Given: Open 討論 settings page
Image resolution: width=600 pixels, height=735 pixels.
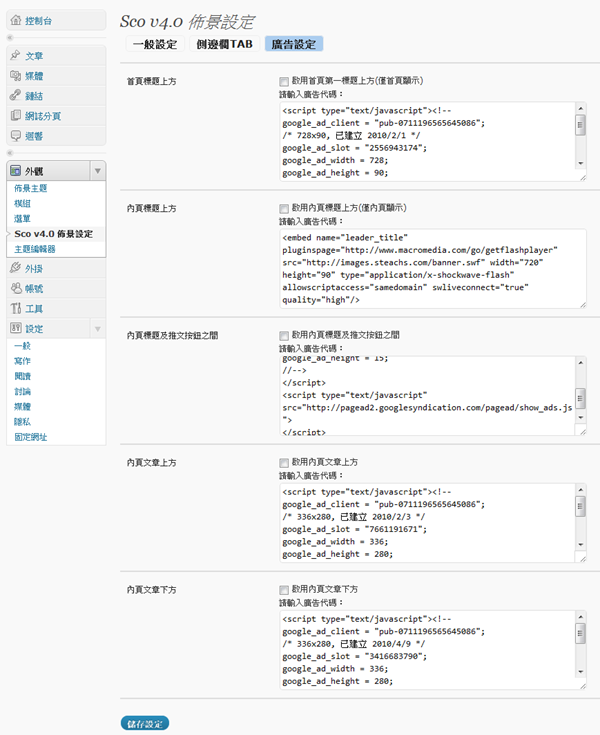Looking at the screenshot, I should pos(22,391).
